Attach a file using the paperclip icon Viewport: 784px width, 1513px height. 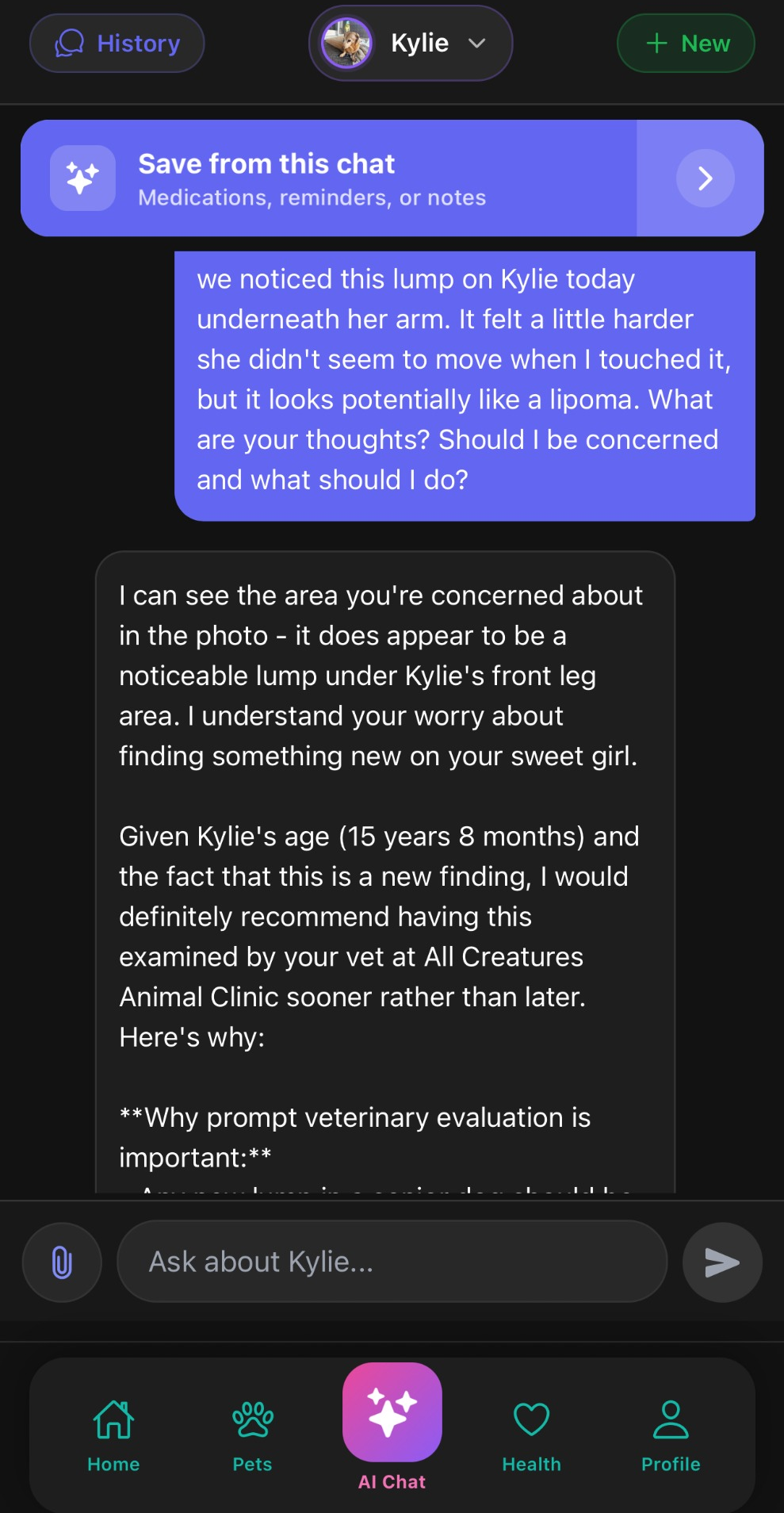coord(61,1262)
